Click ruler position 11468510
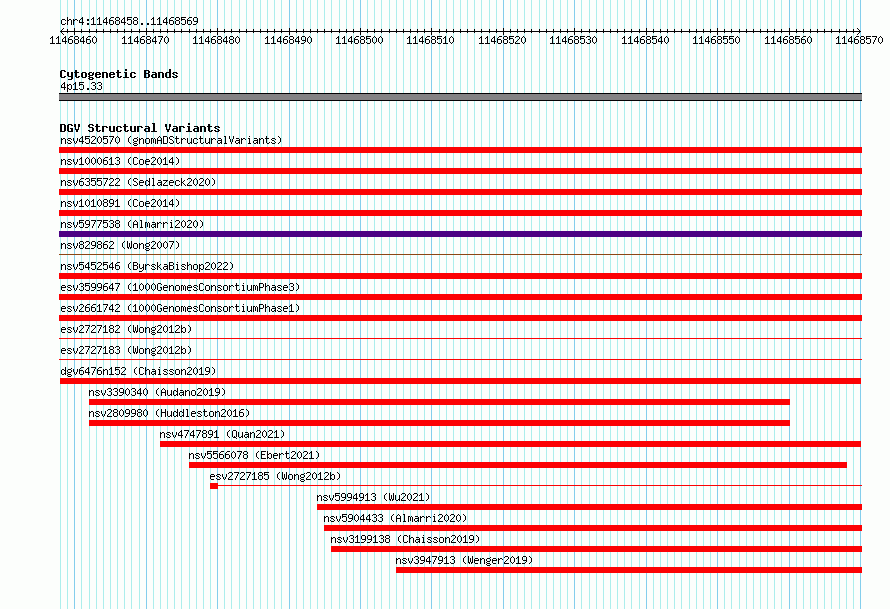The width and height of the screenshot is (890, 609). point(430,40)
